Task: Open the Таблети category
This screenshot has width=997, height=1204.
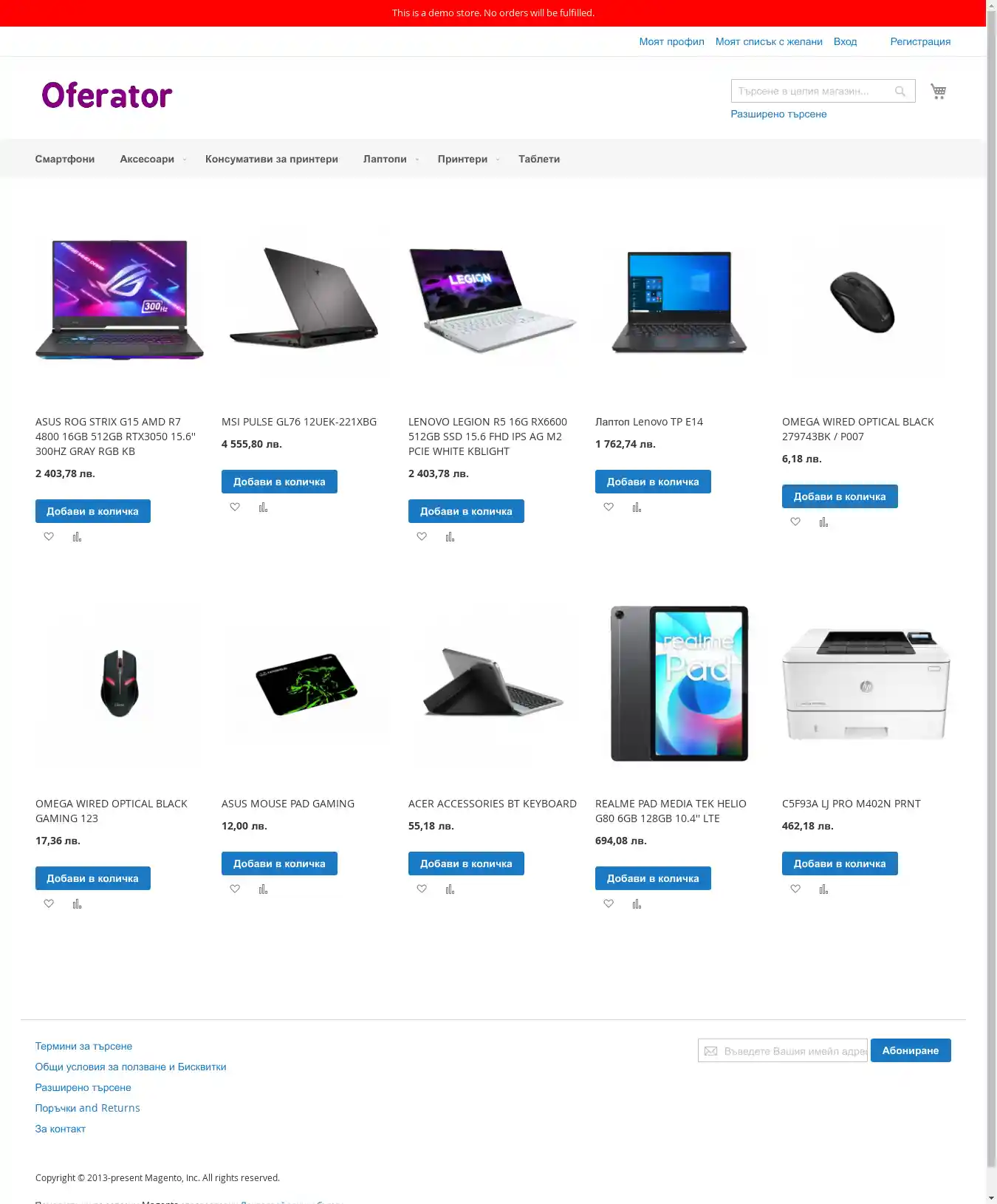Action: tap(539, 159)
